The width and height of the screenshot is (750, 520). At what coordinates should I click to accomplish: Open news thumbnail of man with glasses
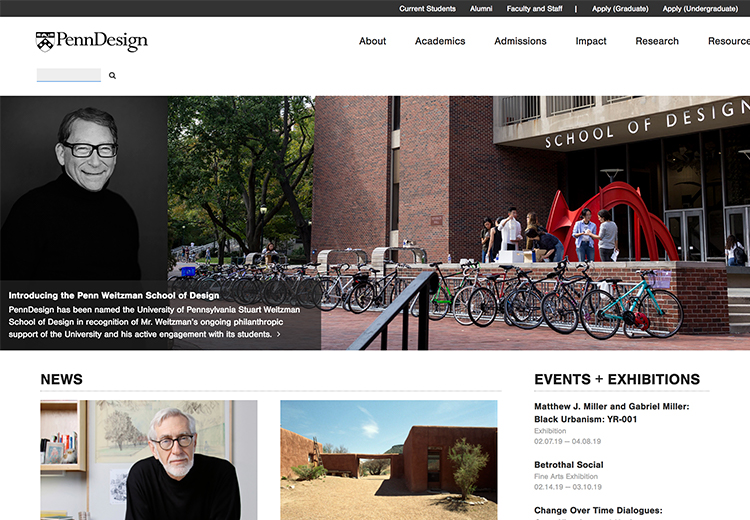149,460
